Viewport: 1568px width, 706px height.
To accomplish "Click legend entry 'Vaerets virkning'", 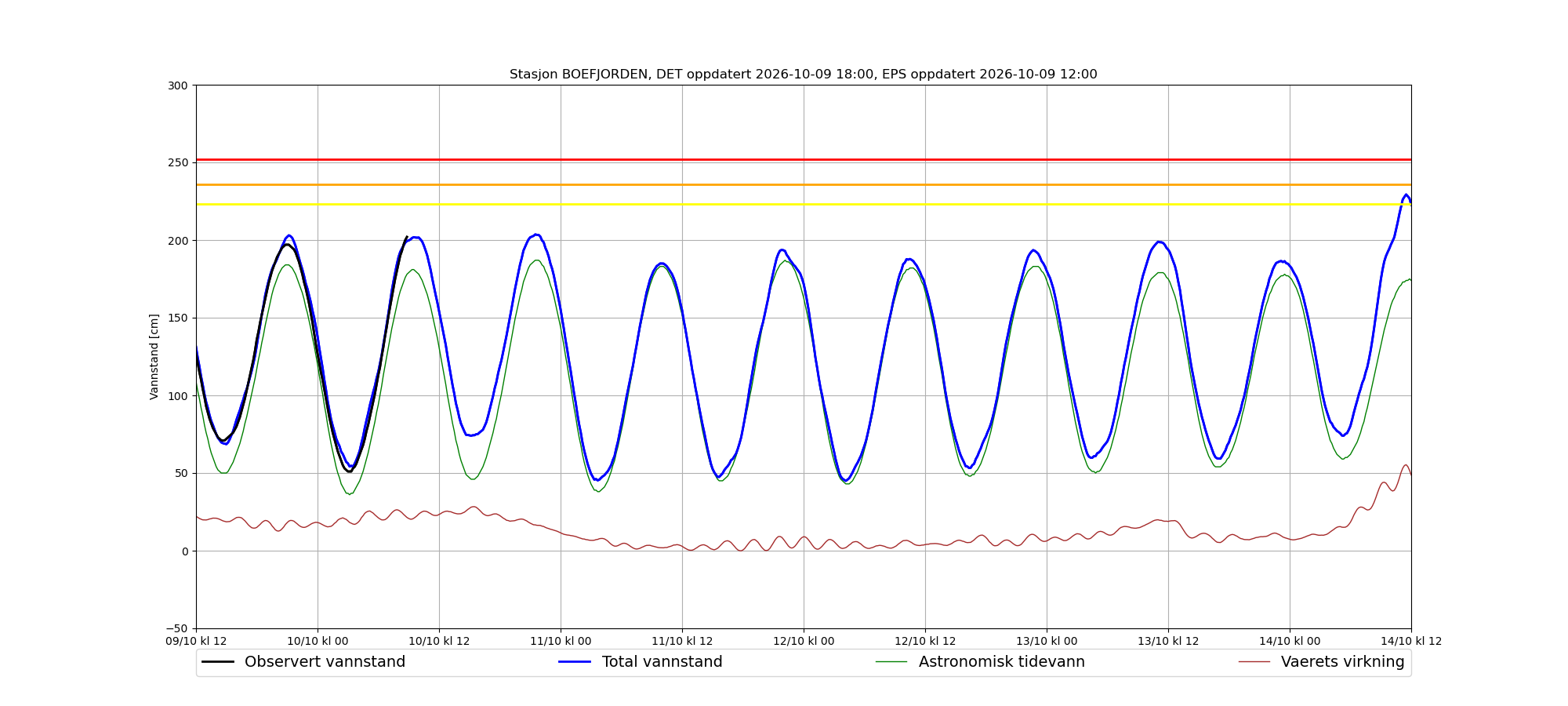I will 1342,662.
